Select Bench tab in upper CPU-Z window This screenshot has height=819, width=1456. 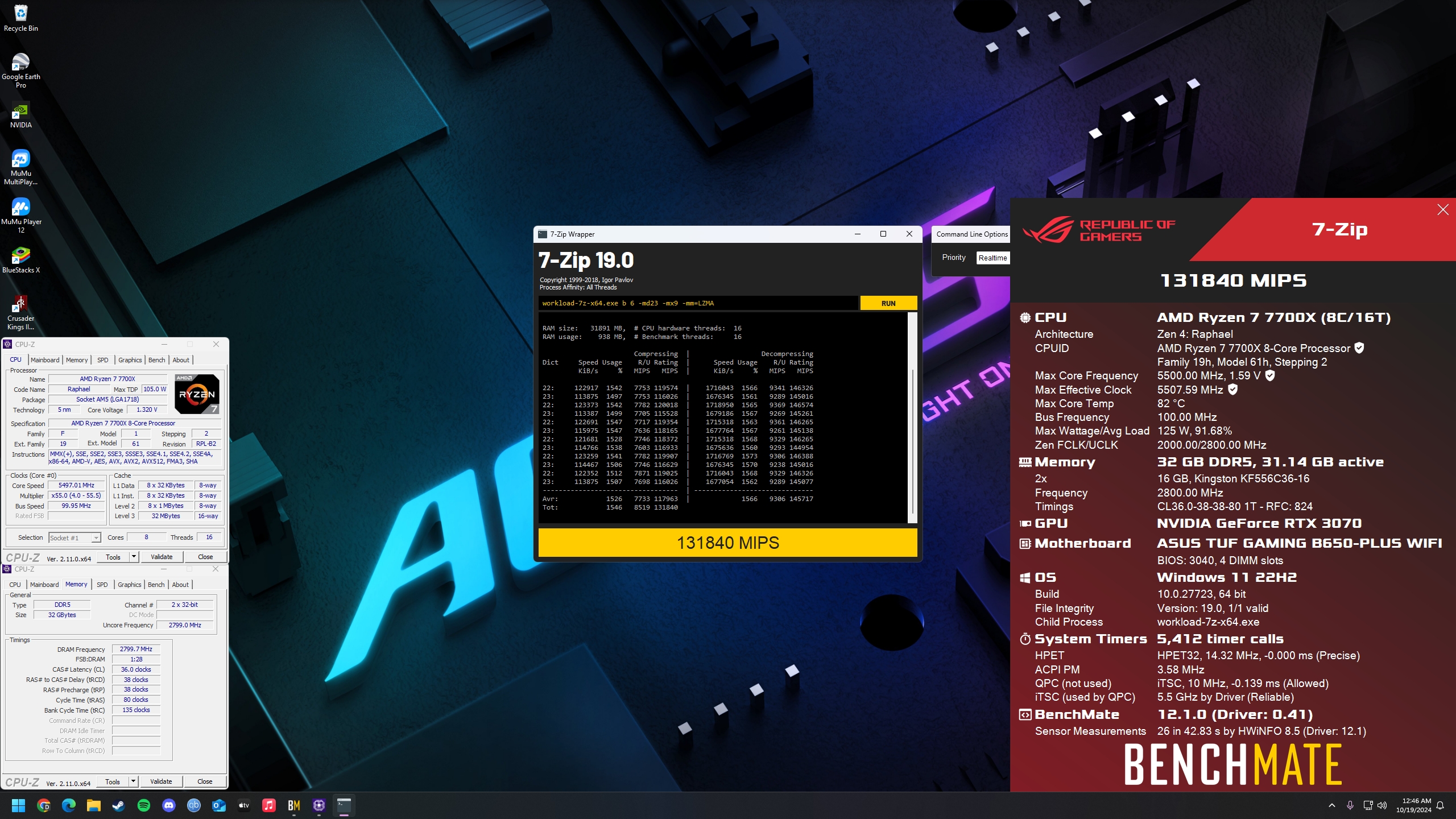pyautogui.click(x=156, y=360)
